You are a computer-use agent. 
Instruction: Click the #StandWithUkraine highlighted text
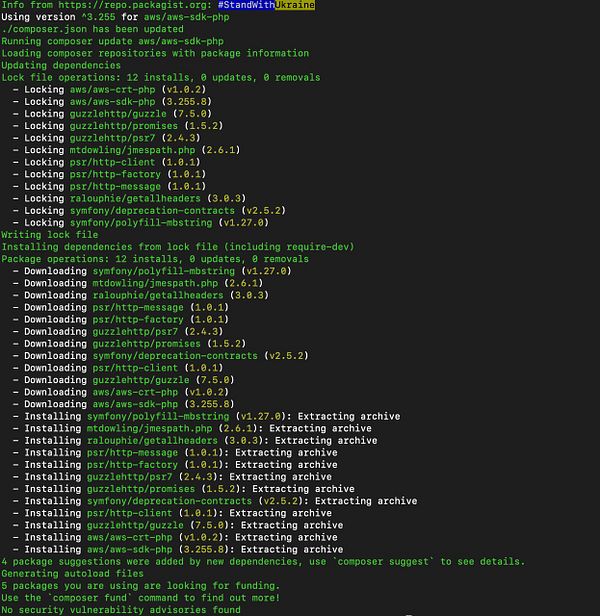(x=266, y=5)
